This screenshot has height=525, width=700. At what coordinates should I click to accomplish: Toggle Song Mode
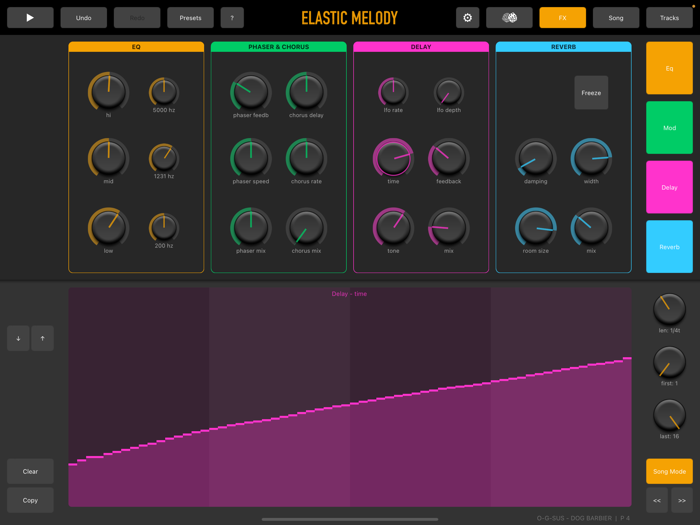[669, 471]
